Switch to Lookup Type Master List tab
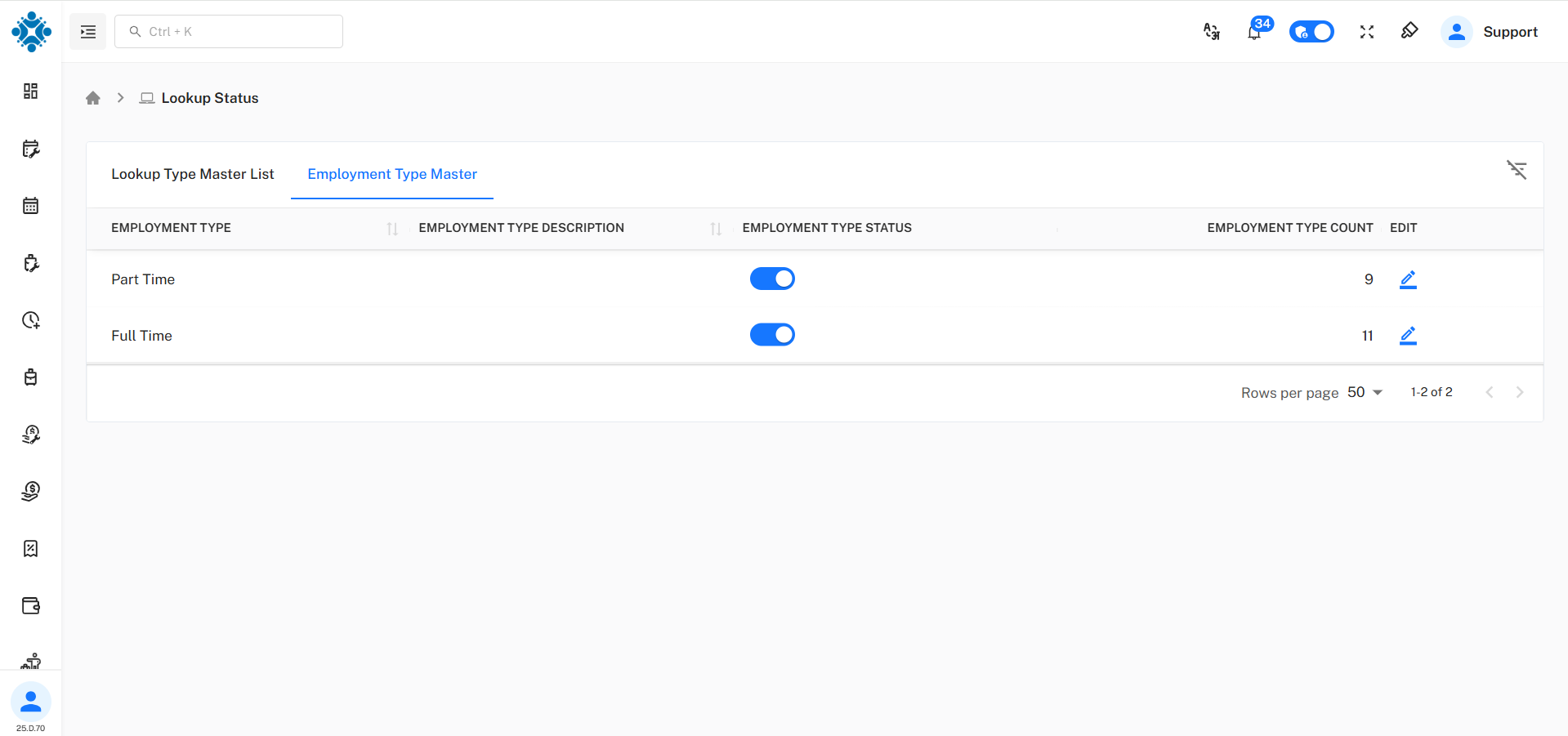 click(193, 174)
